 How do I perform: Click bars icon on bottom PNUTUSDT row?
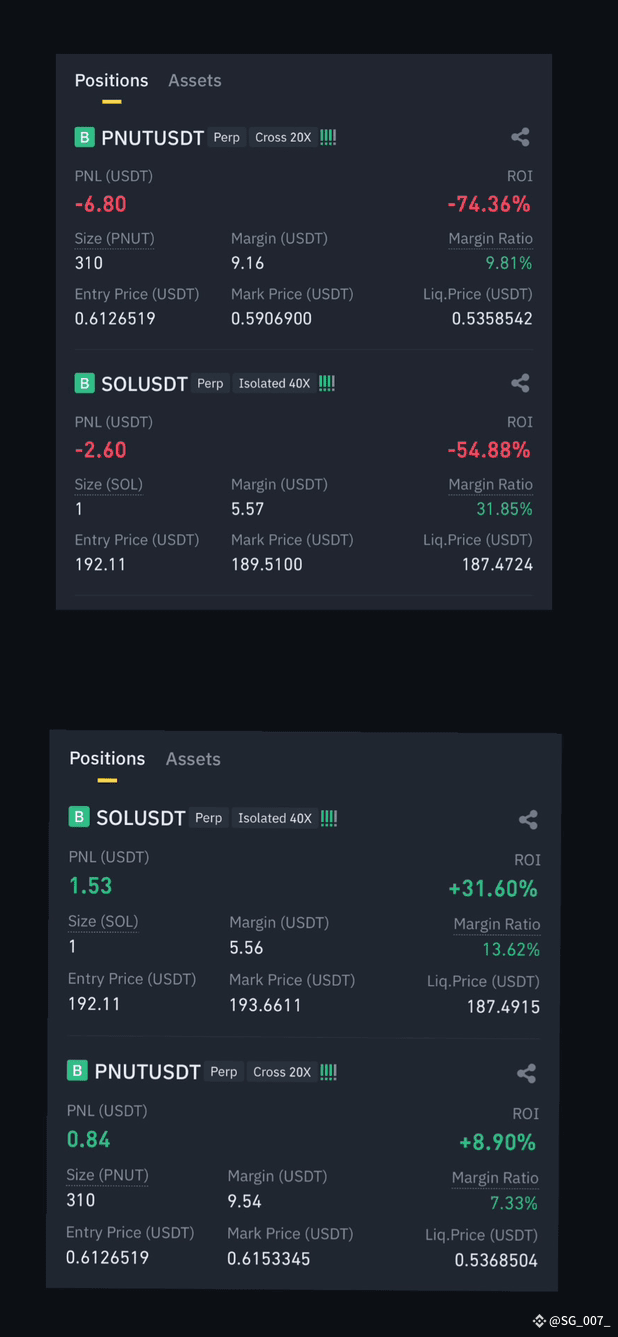328,1071
